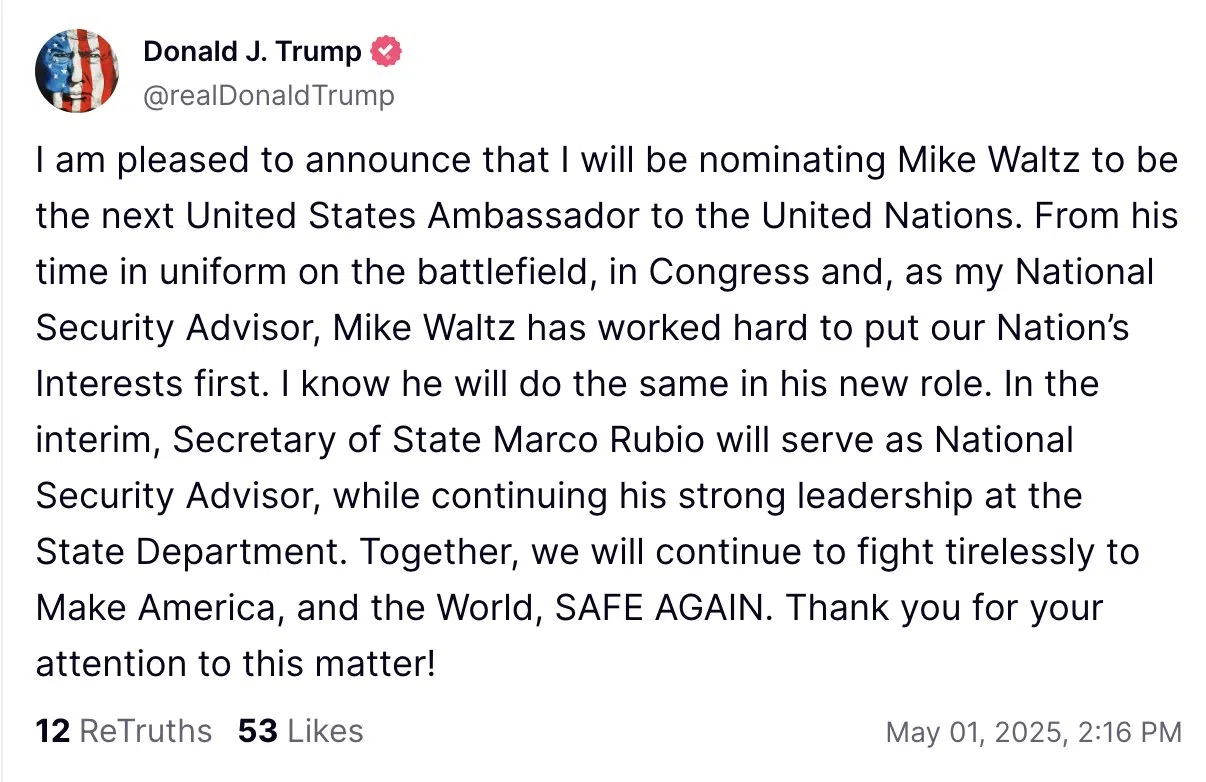Click the 2:16 PM time text
Screen dimensions: 1206x782
click(x=1126, y=732)
